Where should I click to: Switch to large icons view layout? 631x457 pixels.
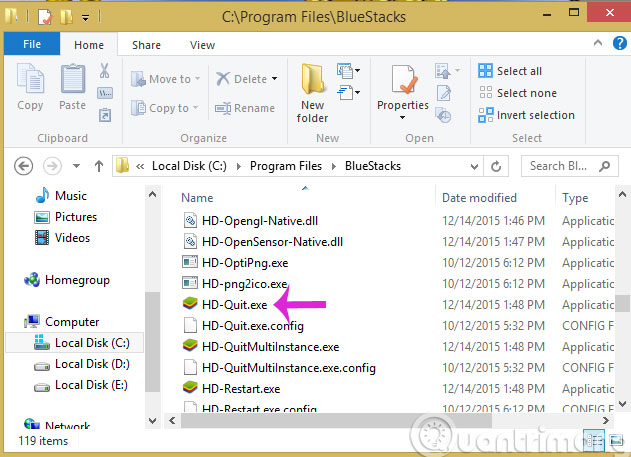[x=616, y=441]
